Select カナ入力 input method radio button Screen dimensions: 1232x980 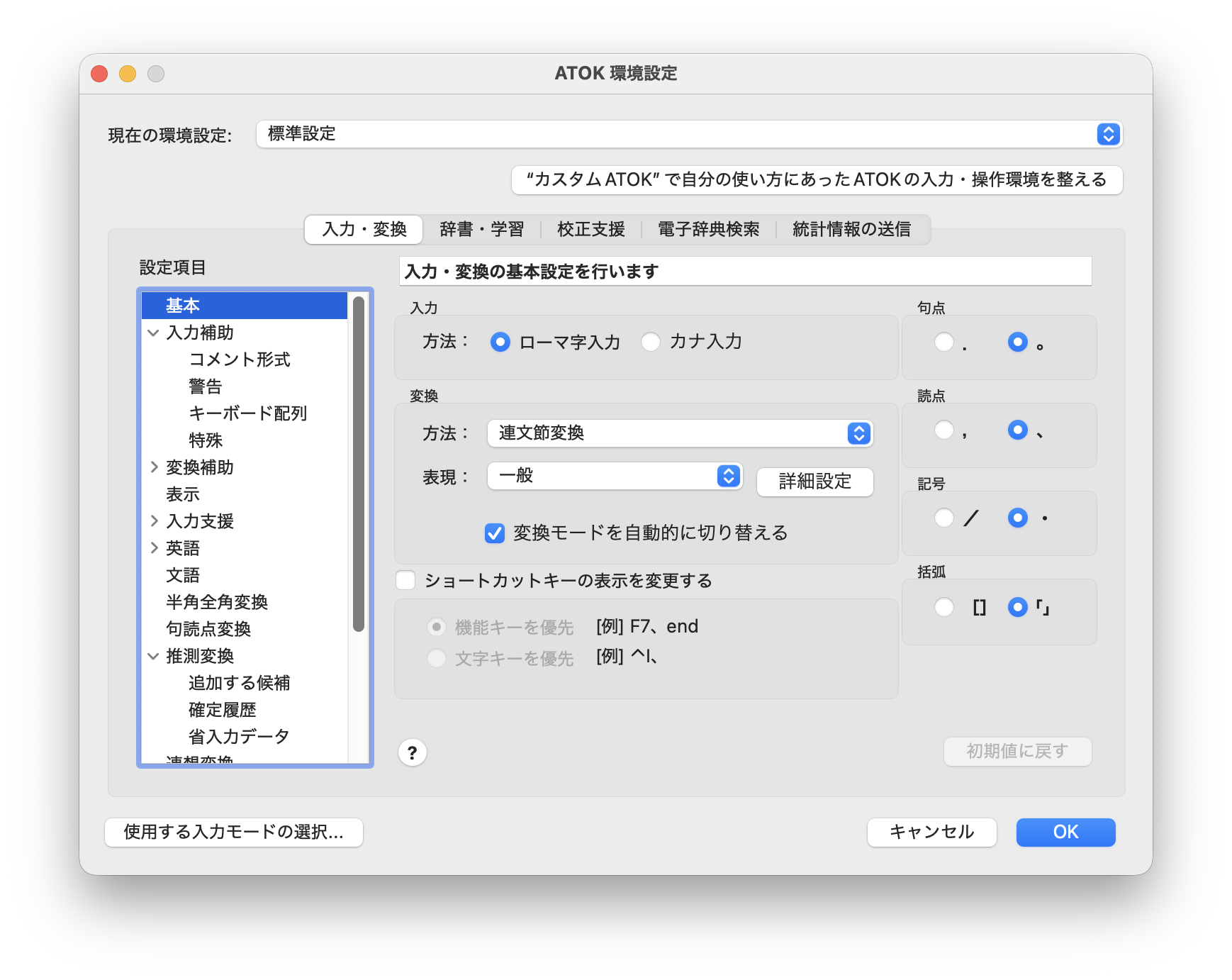(651, 342)
